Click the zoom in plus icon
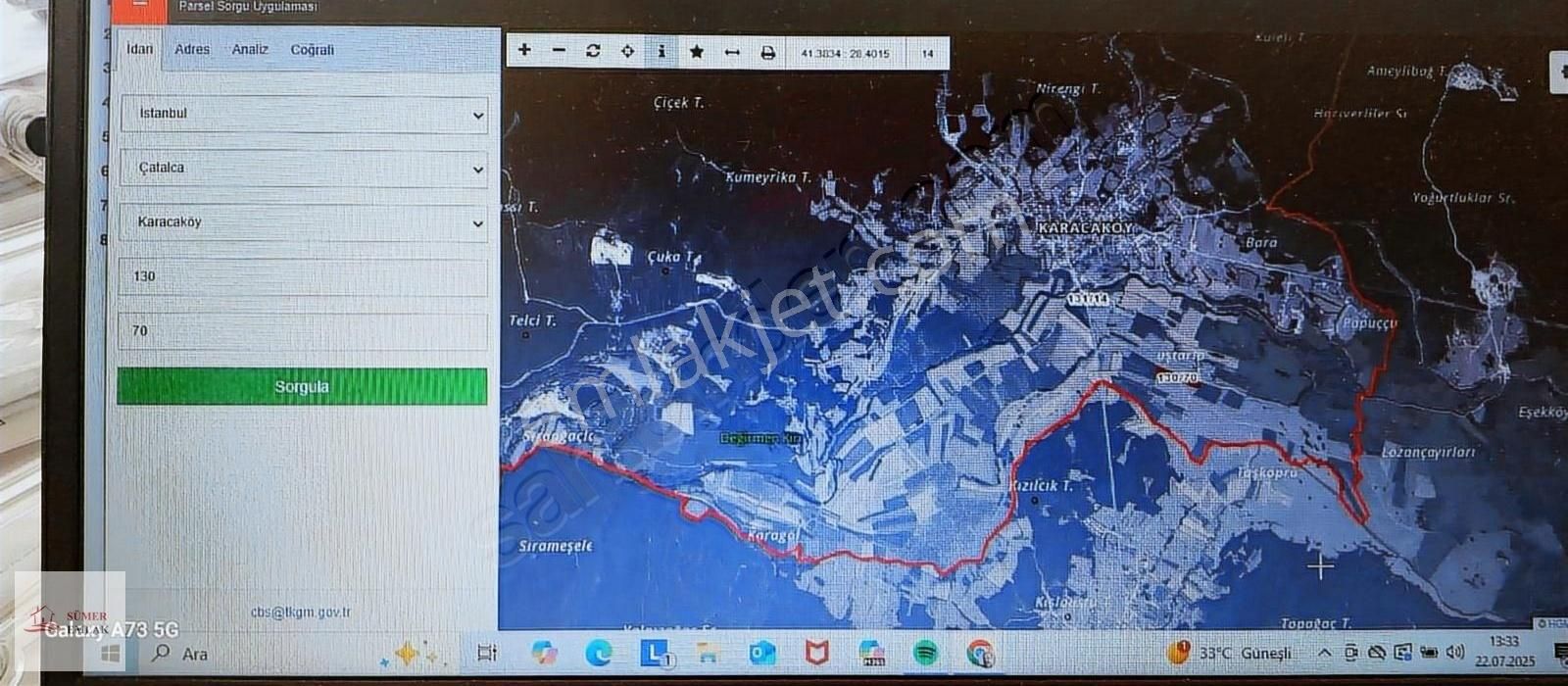This screenshot has width=1568, height=686. (524, 51)
